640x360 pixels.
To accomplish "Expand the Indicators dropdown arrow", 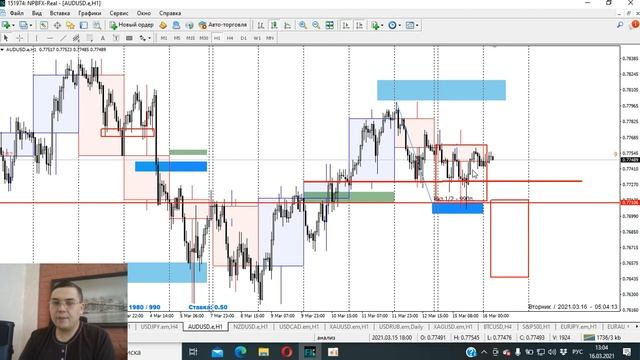I will pyautogui.click(x=382, y=25).
